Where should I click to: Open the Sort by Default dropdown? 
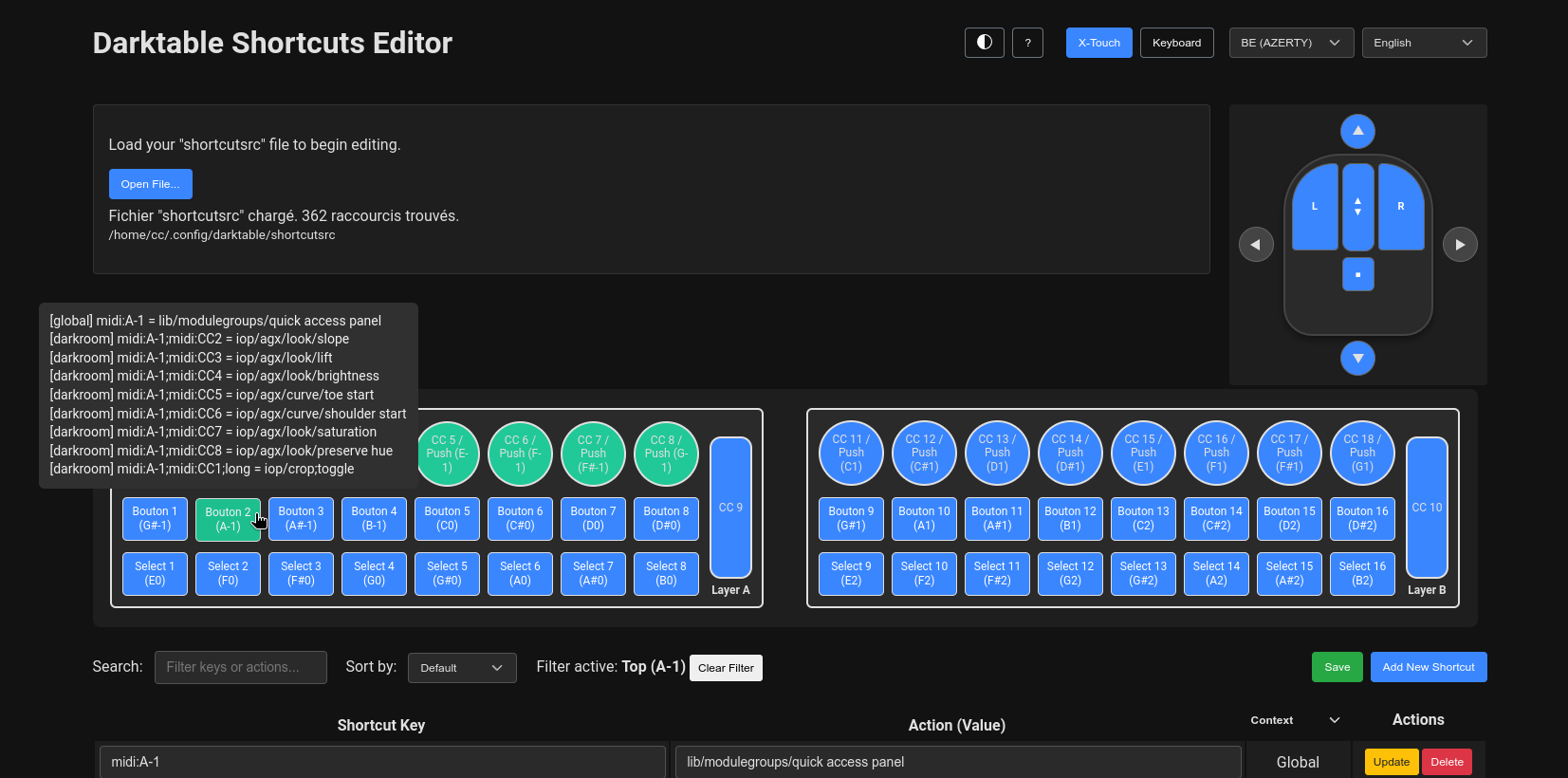pyautogui.click(x=462, y=668)
